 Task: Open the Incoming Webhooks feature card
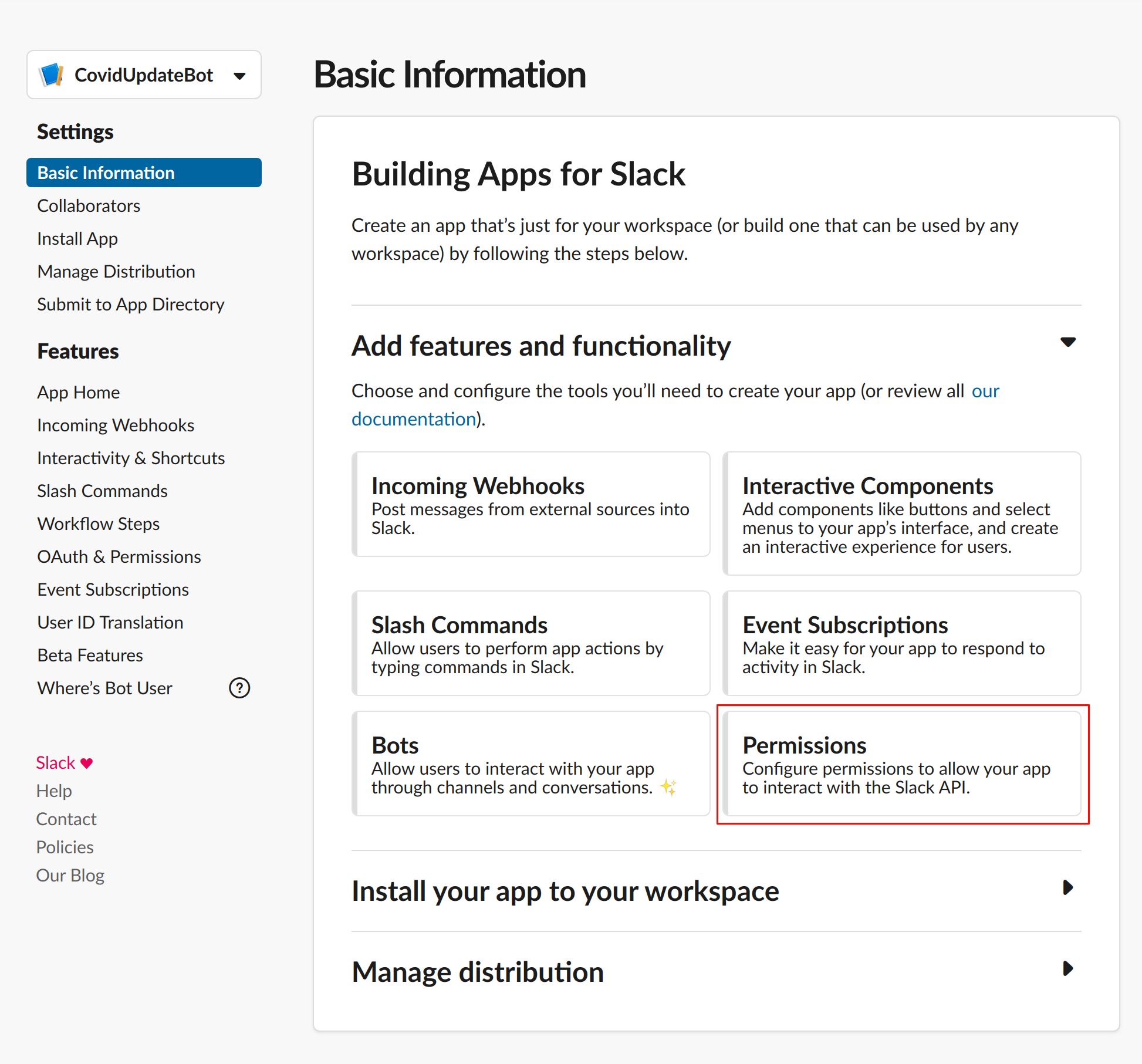click(531, 505)
